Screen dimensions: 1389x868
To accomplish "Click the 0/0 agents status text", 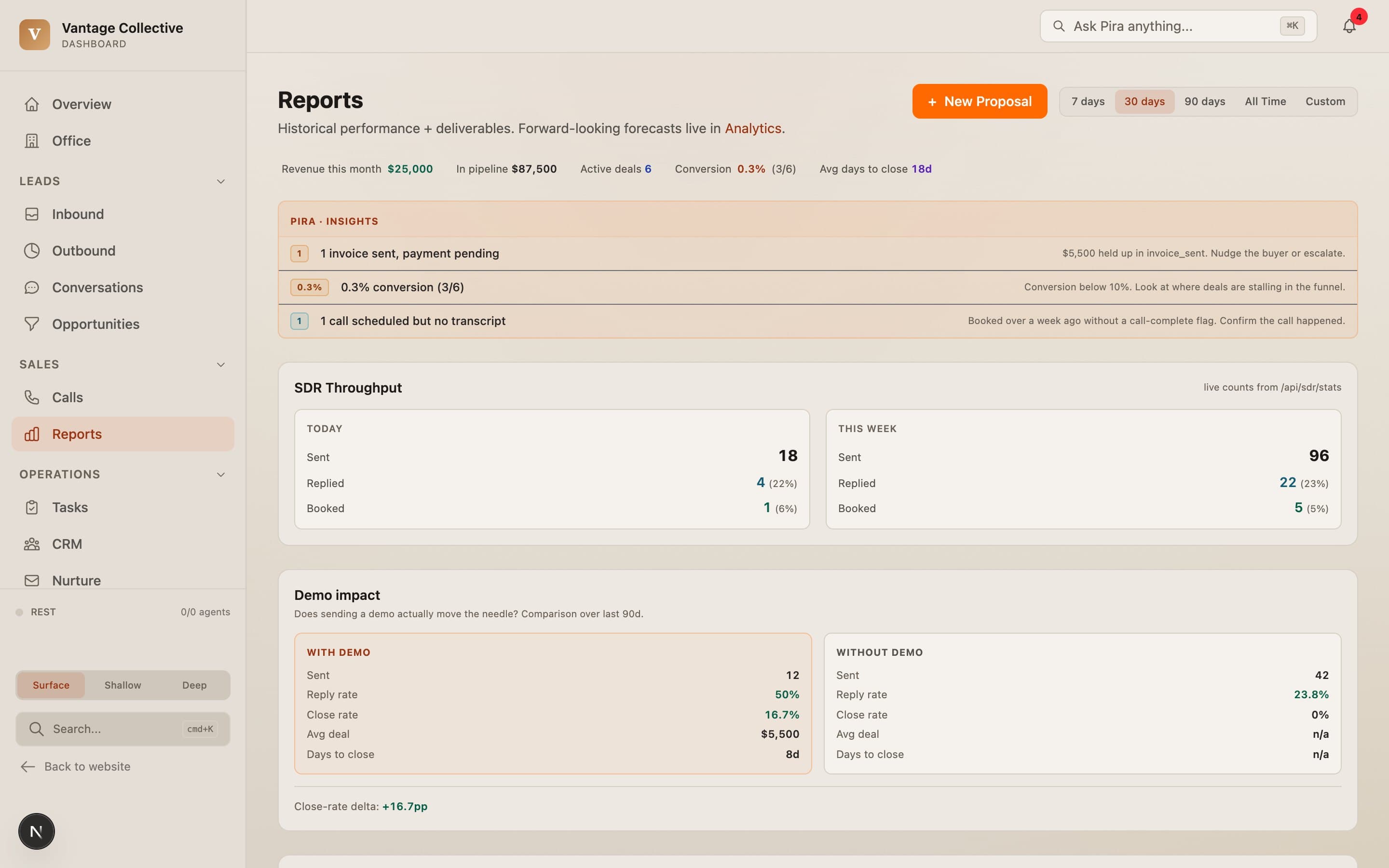I will 205,612.
